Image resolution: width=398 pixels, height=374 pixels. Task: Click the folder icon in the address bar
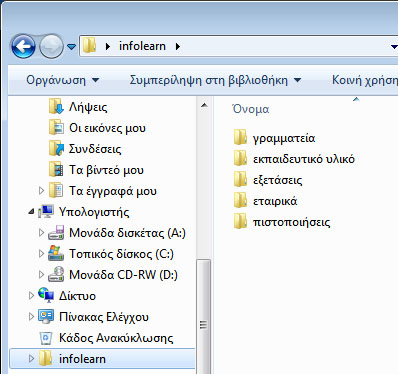tap(89, 46)
